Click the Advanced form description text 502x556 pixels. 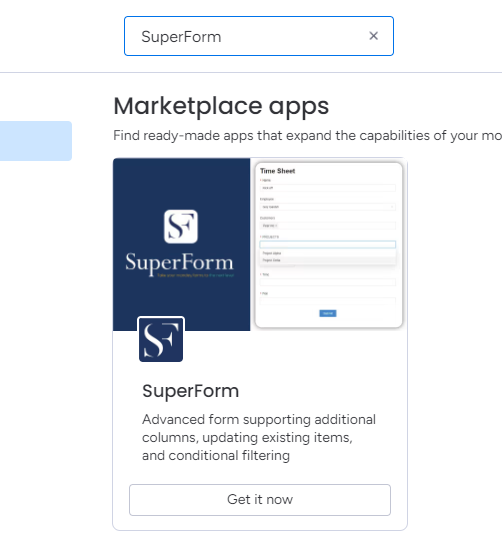(x=259, y=438)
